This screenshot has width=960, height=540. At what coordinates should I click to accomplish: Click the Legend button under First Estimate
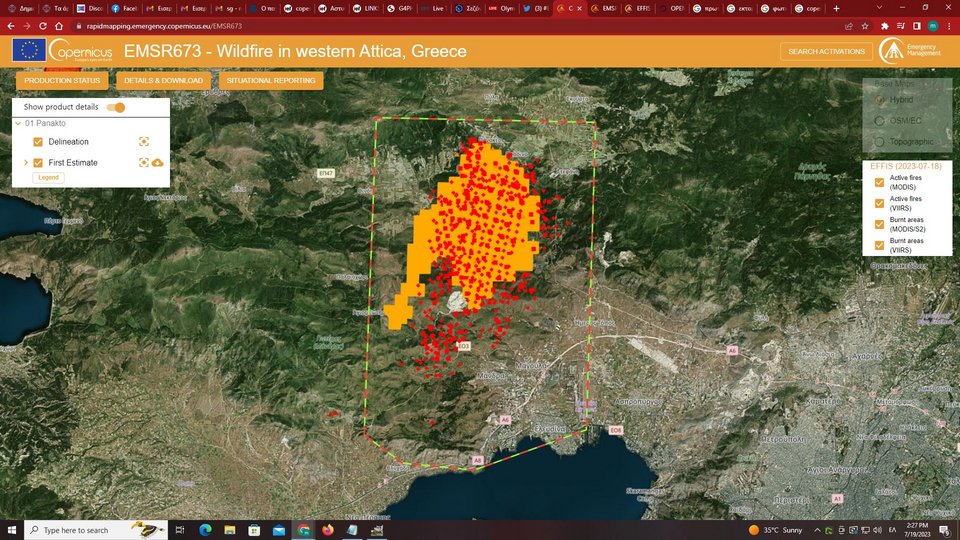48,177
